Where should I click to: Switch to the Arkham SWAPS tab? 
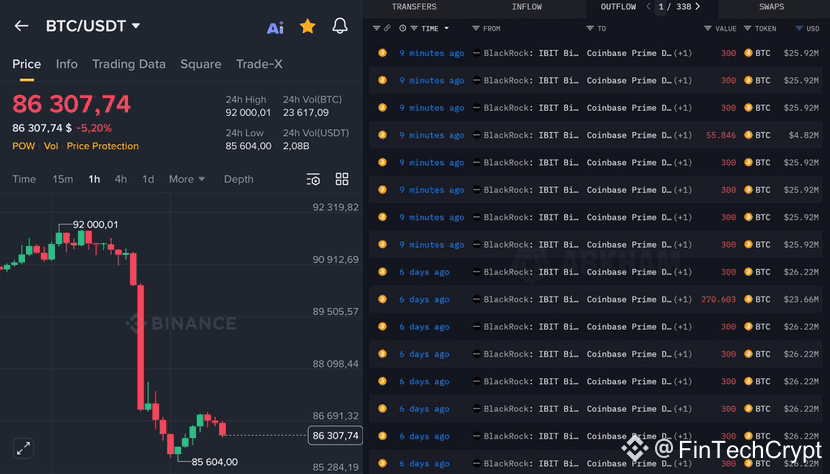(771, 7)
